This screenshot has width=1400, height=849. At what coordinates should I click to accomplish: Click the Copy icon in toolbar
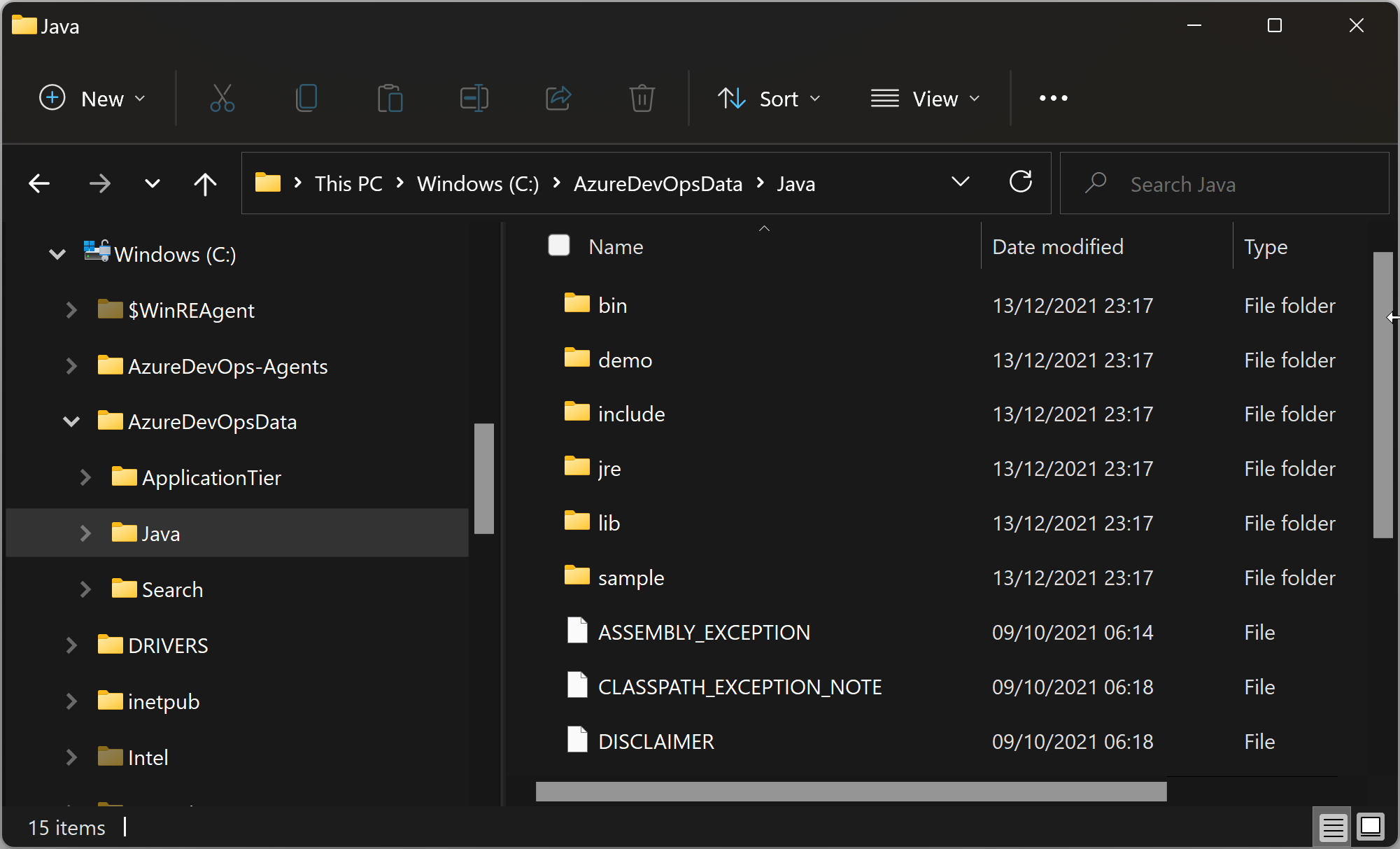point(306,99)
